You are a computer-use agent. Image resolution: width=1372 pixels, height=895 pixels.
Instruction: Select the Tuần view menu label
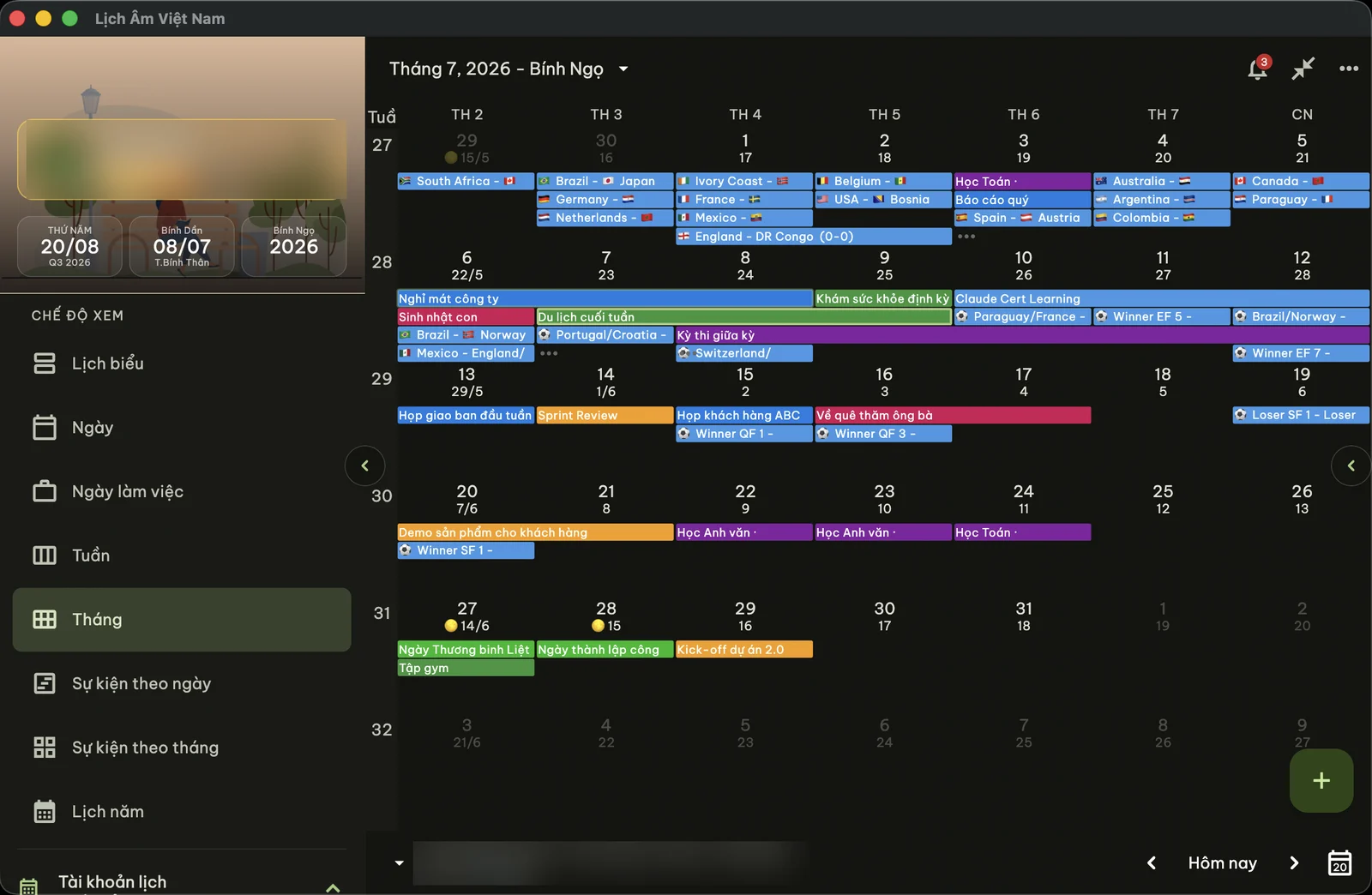[91, 556]
